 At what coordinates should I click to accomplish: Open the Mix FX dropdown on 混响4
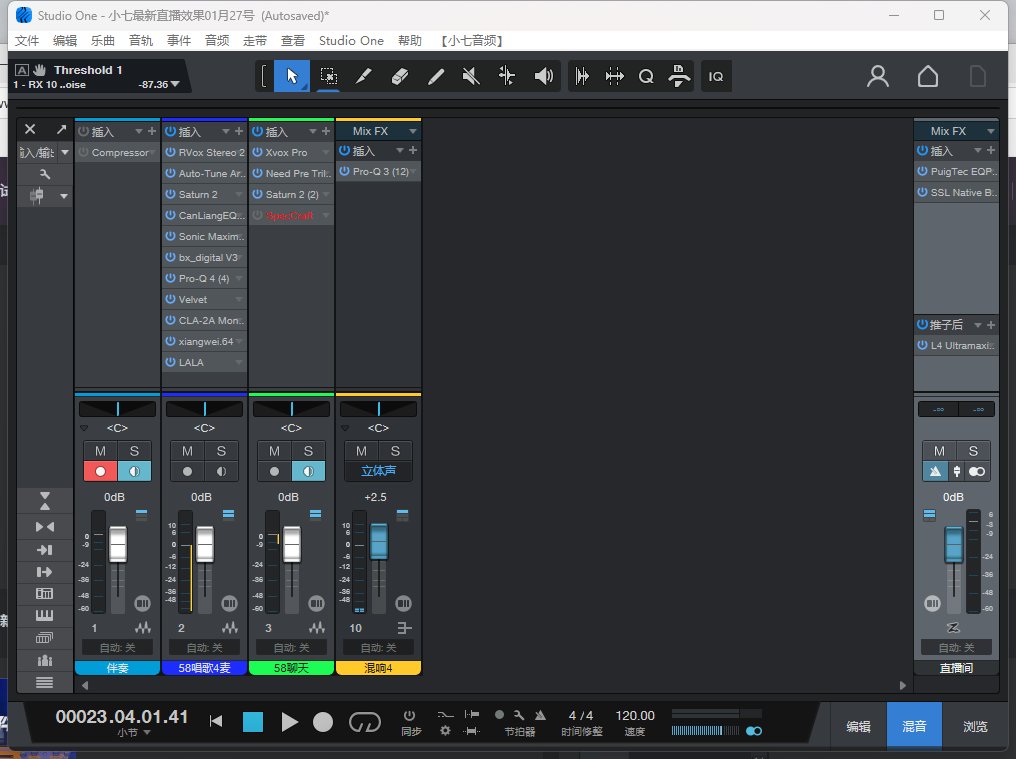point(413,131)
